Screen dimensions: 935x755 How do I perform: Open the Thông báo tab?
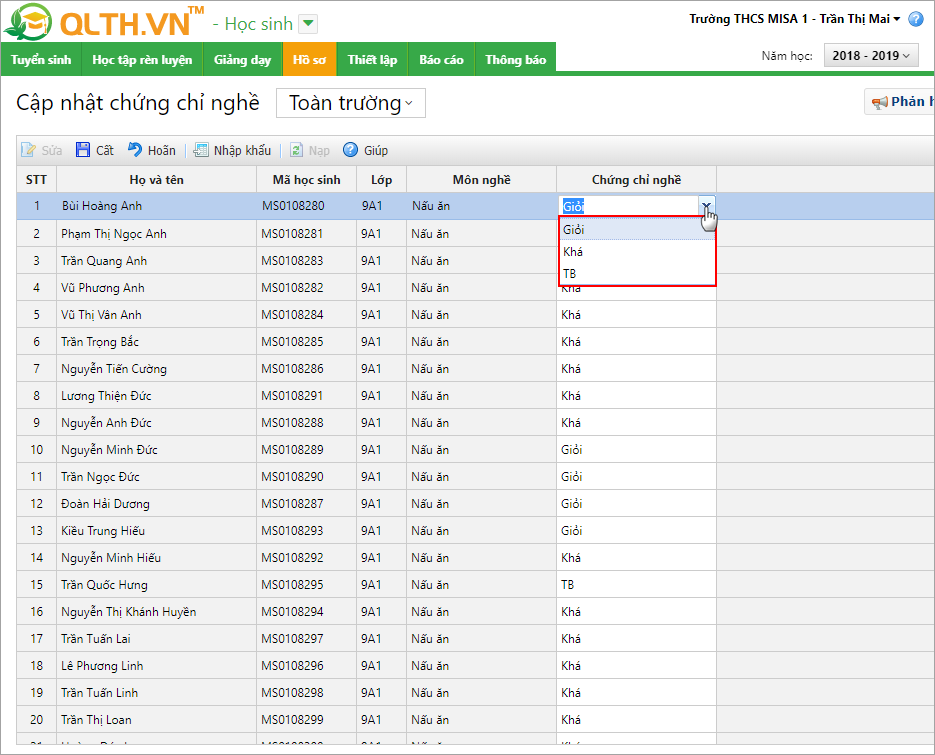click(x=515, y=60)
